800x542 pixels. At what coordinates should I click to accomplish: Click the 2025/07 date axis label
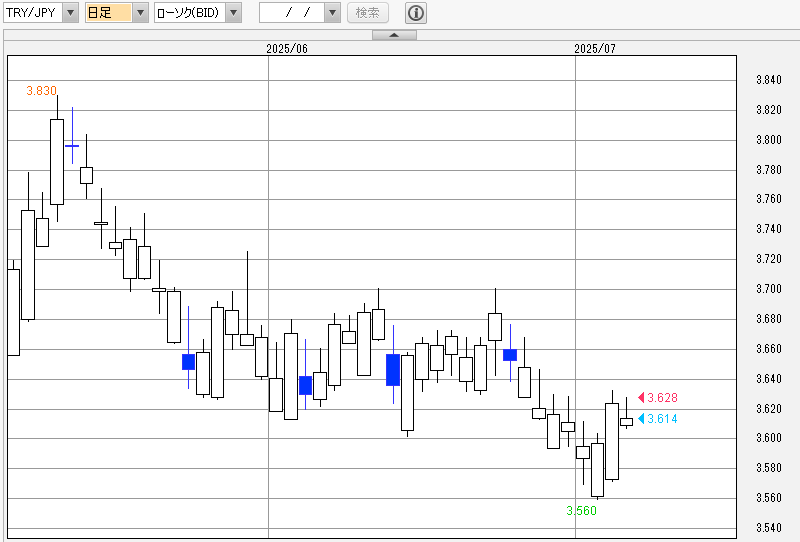(595, 48)
